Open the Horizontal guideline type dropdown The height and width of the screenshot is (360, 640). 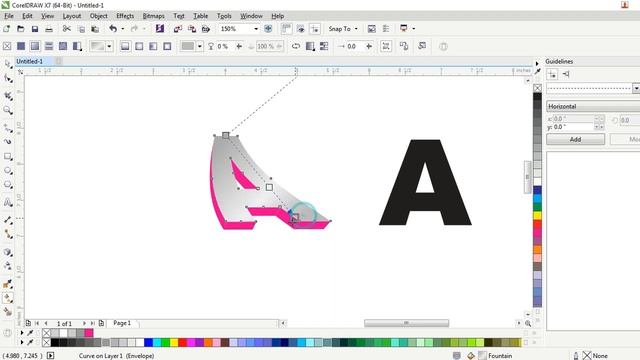pos(593,106)
